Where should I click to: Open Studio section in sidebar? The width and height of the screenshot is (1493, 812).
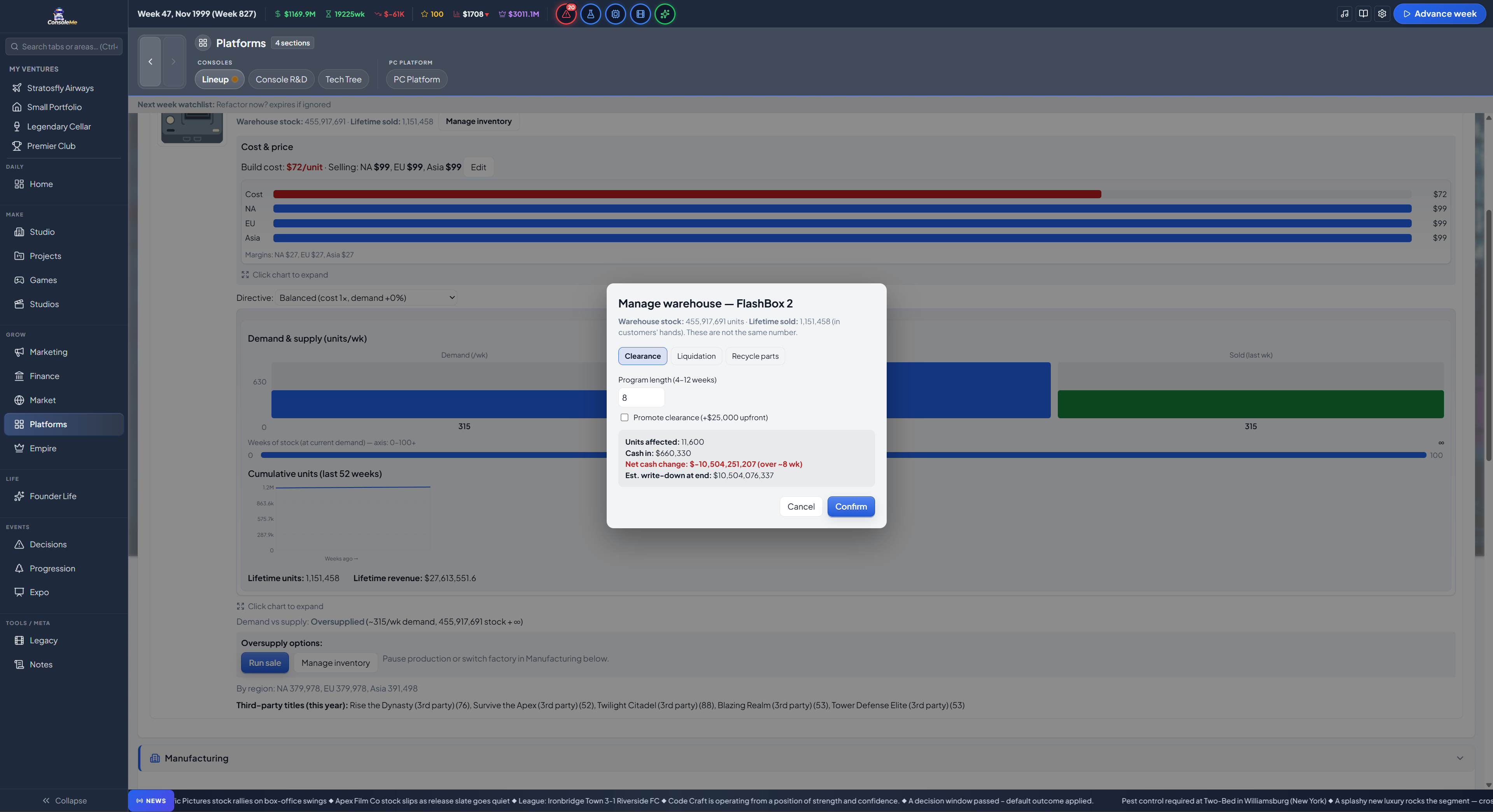click(x=64, y=232)
